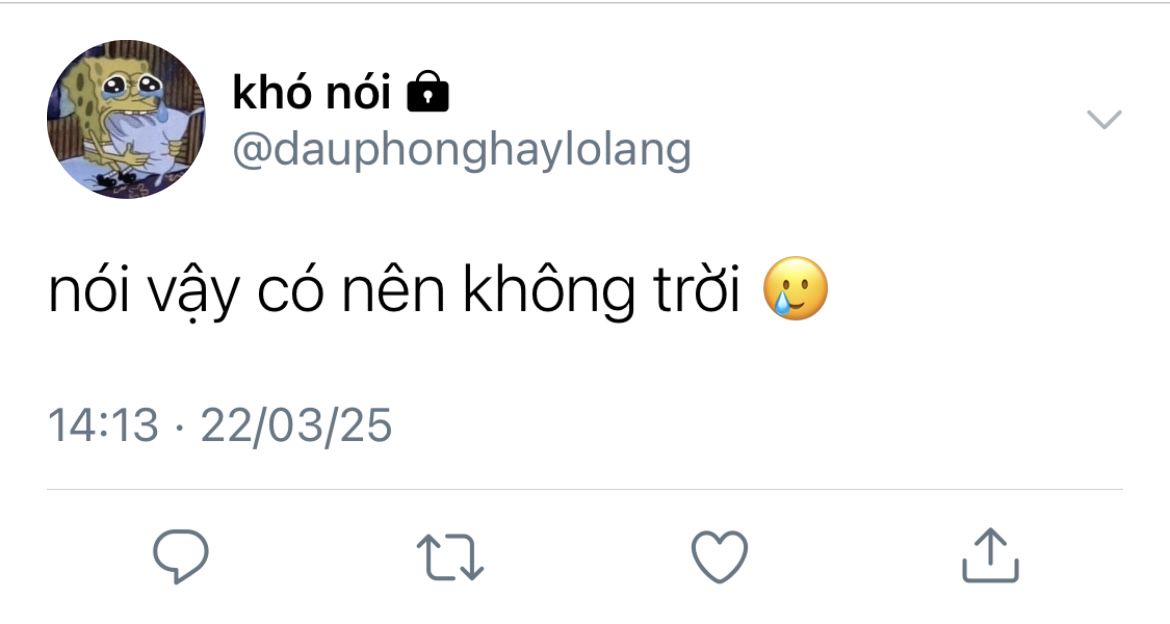Open the khó nói display name
The width and height of the screenshot is (1170, 624).
pos(311,92)
